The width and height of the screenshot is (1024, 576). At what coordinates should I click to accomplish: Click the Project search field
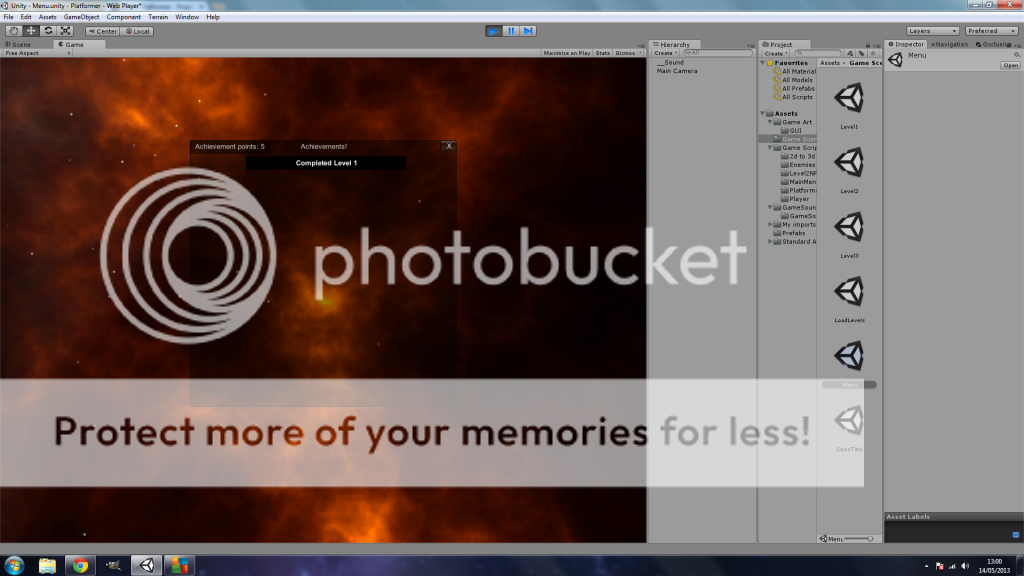point(818,53)
